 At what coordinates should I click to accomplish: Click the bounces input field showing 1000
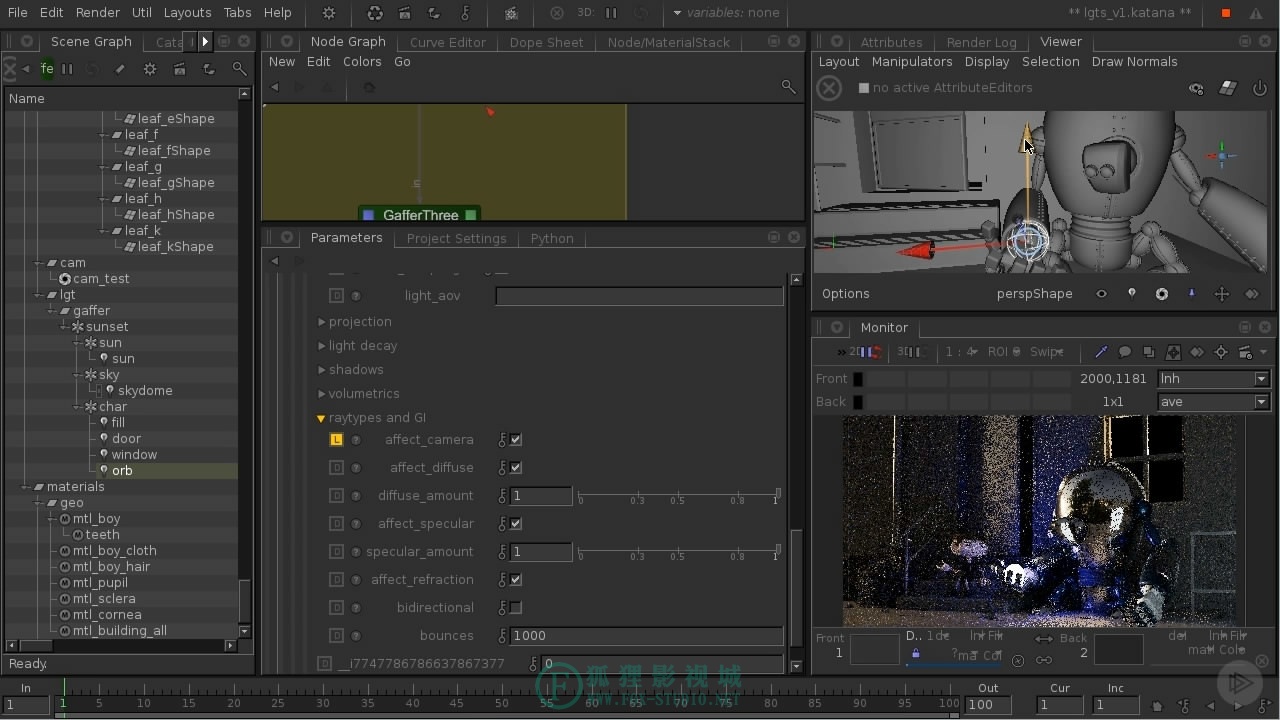pos(646,636)
